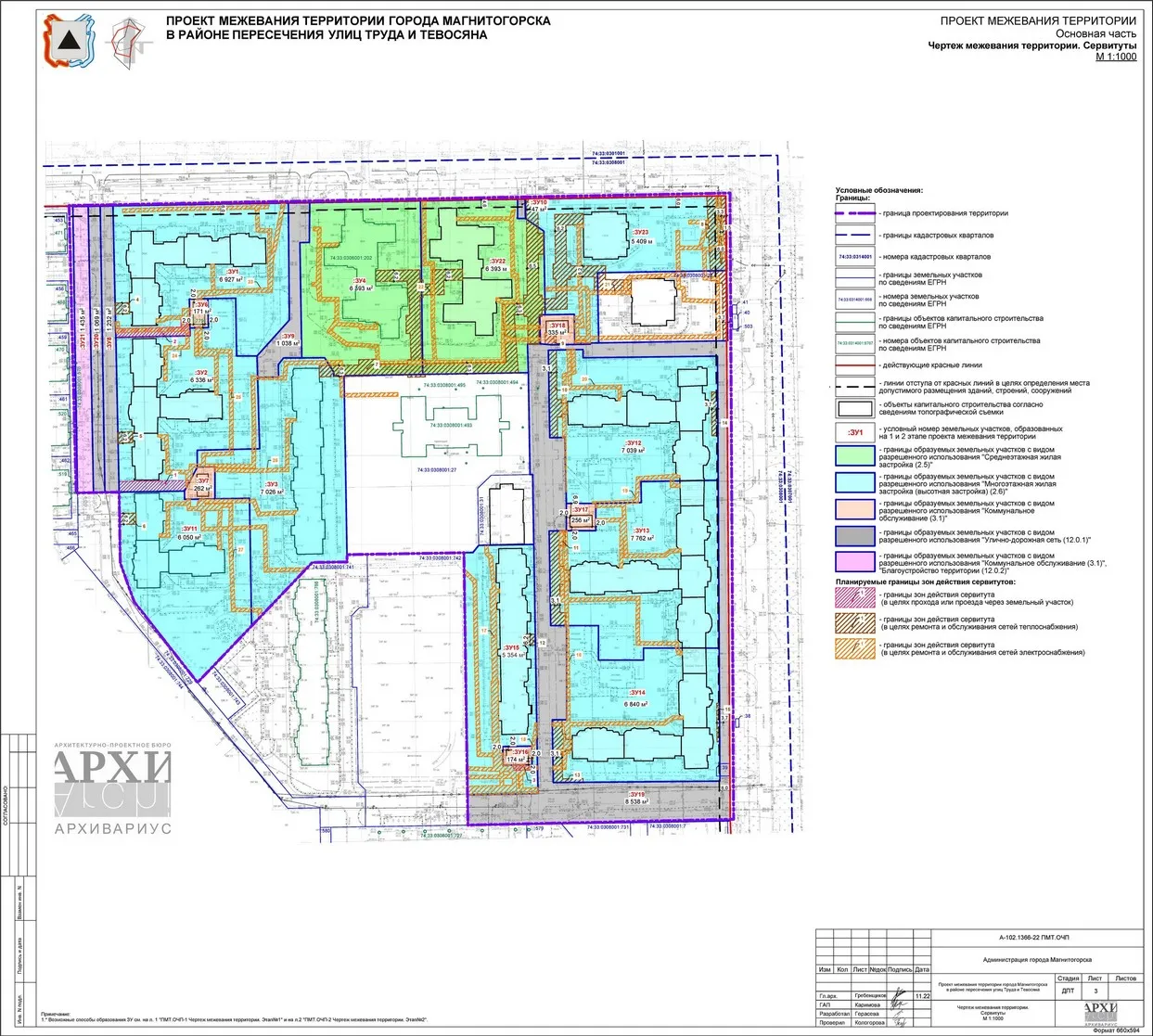Click the green mid-rise residential legend swatch

855,456
